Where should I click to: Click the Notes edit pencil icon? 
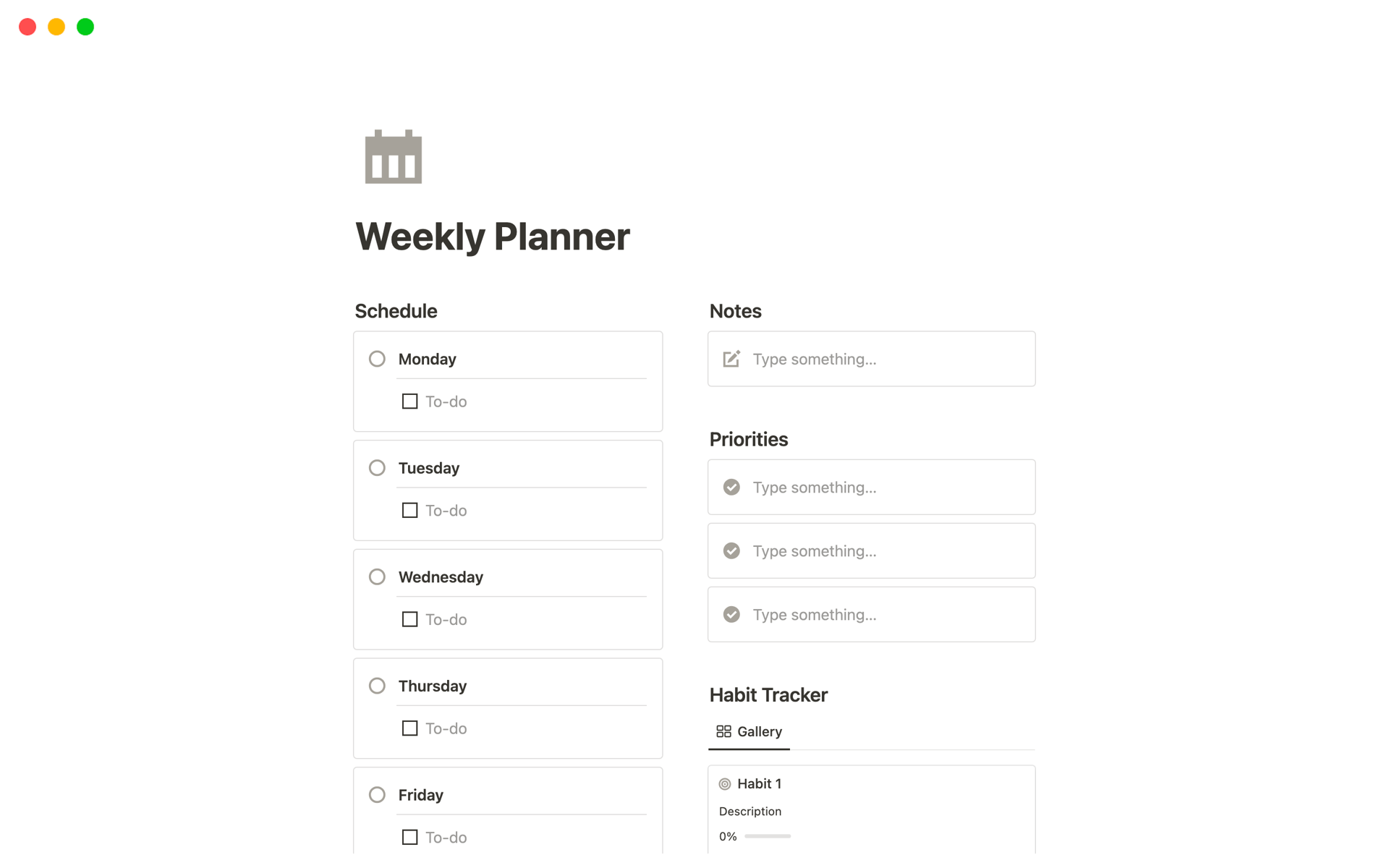731,359
